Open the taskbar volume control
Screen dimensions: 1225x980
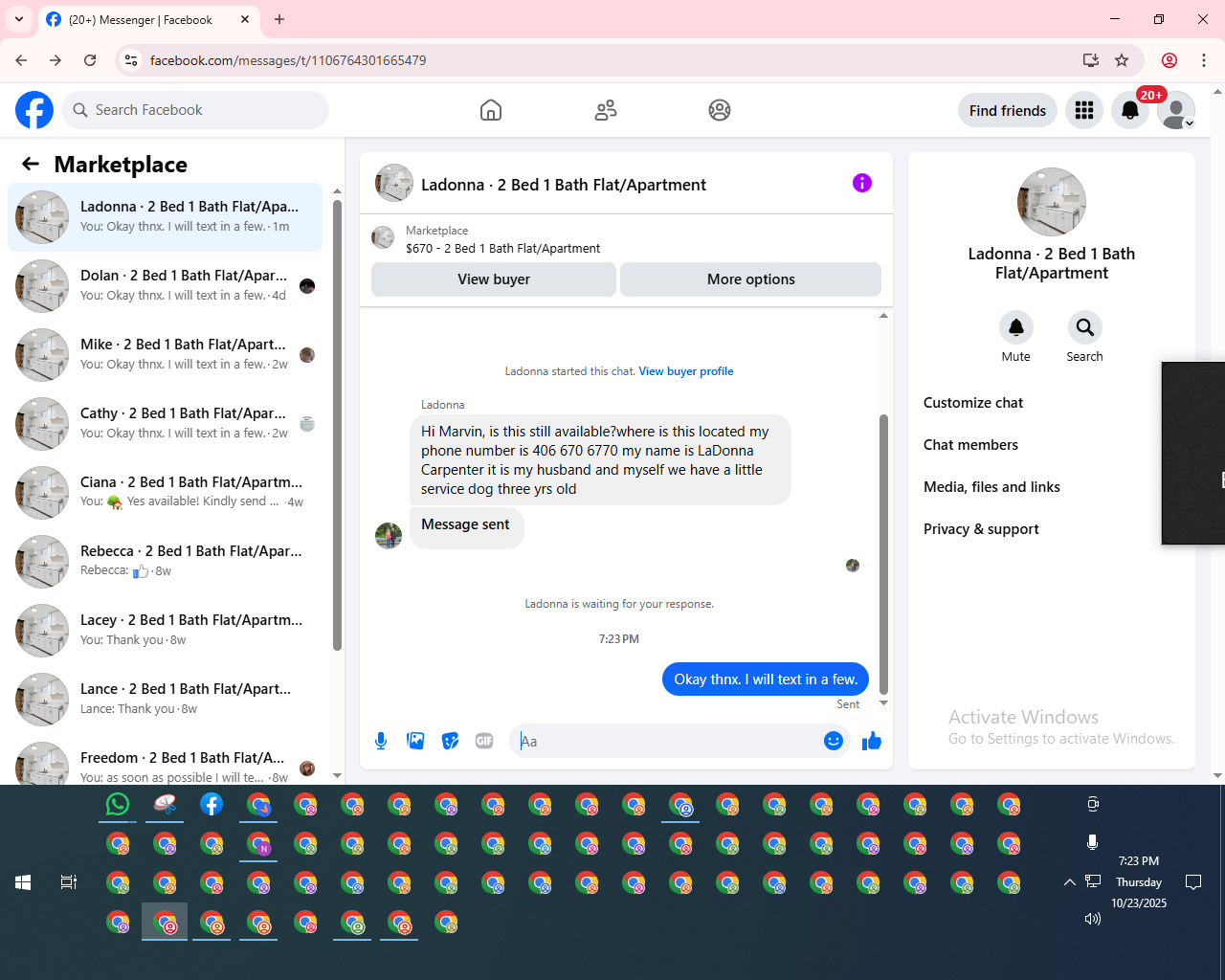click(1093, 919)
